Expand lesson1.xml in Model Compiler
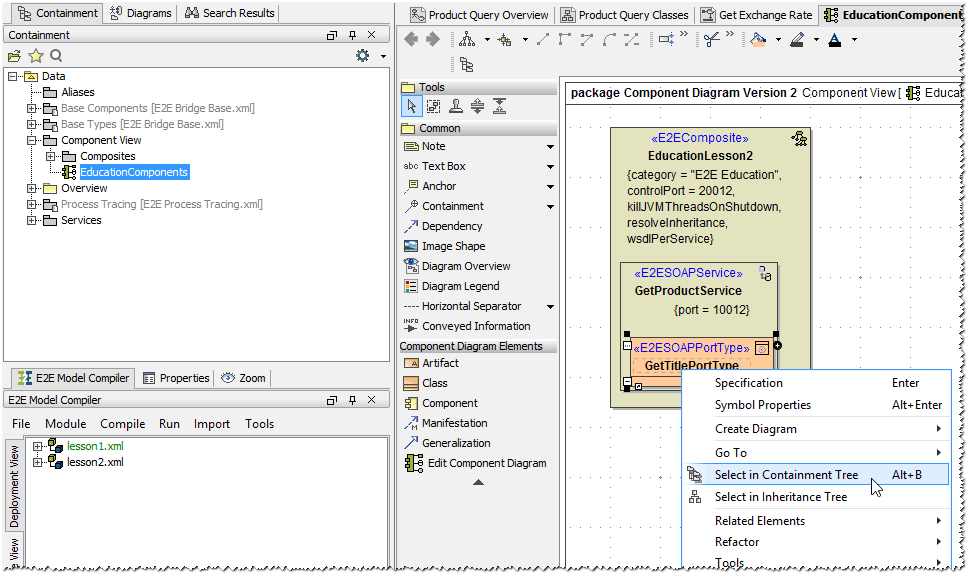974x580 pixels. [37, 446]
